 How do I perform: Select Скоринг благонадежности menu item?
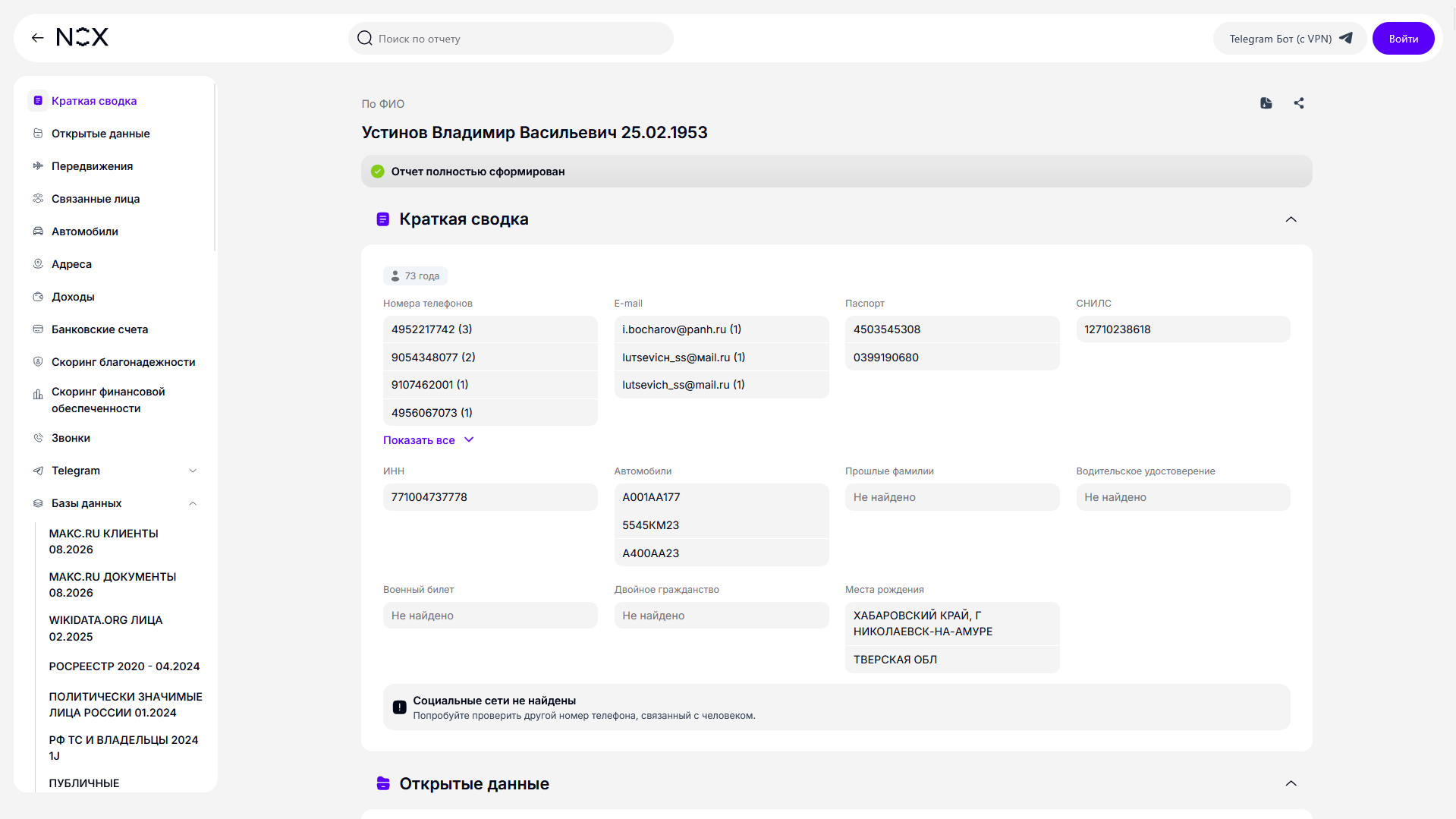(123, 362)
